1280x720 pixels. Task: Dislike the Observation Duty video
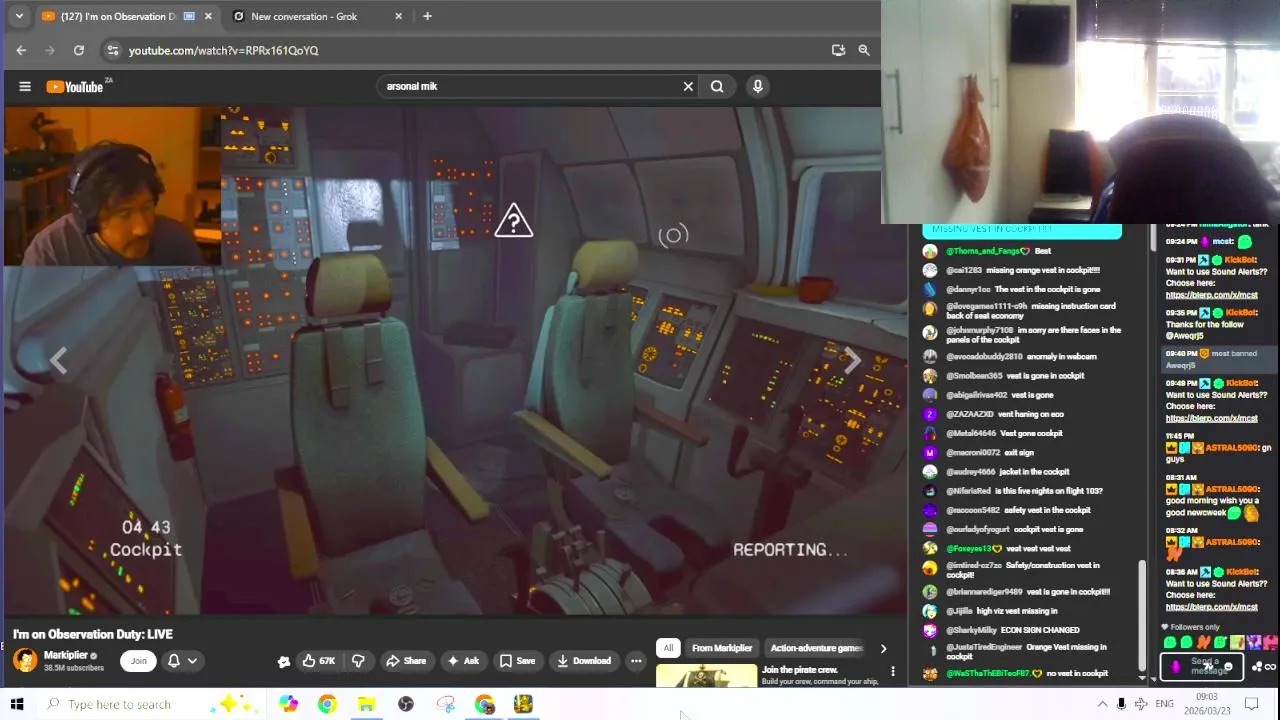point(358,661)
